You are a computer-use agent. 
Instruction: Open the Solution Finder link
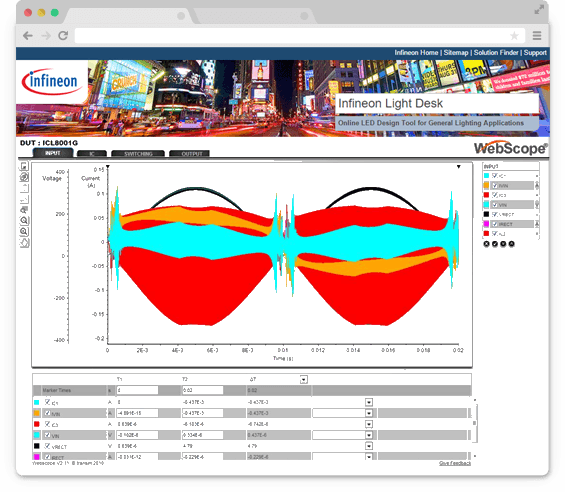496,53
